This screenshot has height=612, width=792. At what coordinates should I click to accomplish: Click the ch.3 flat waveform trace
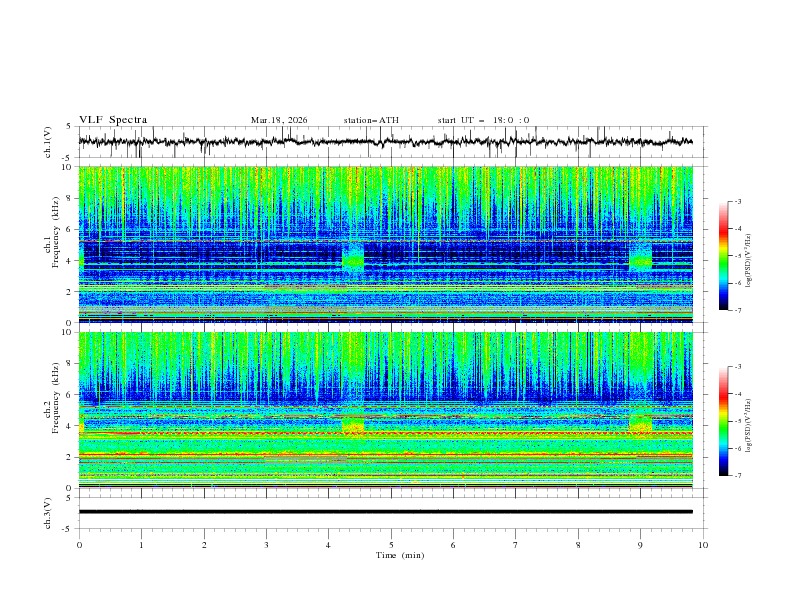coord(386,512)
